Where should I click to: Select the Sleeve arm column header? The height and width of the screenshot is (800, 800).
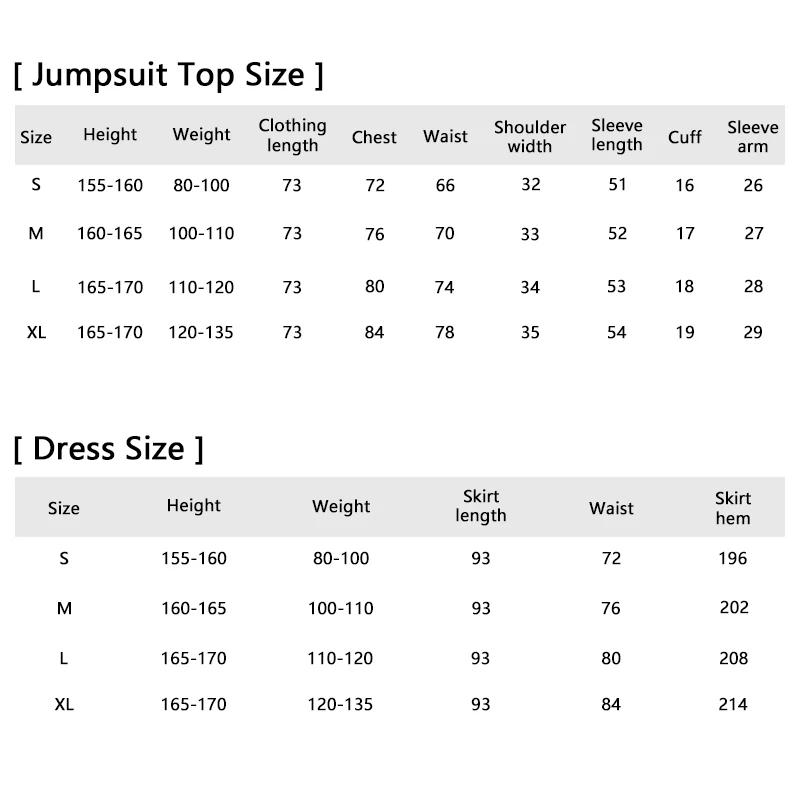752,137
